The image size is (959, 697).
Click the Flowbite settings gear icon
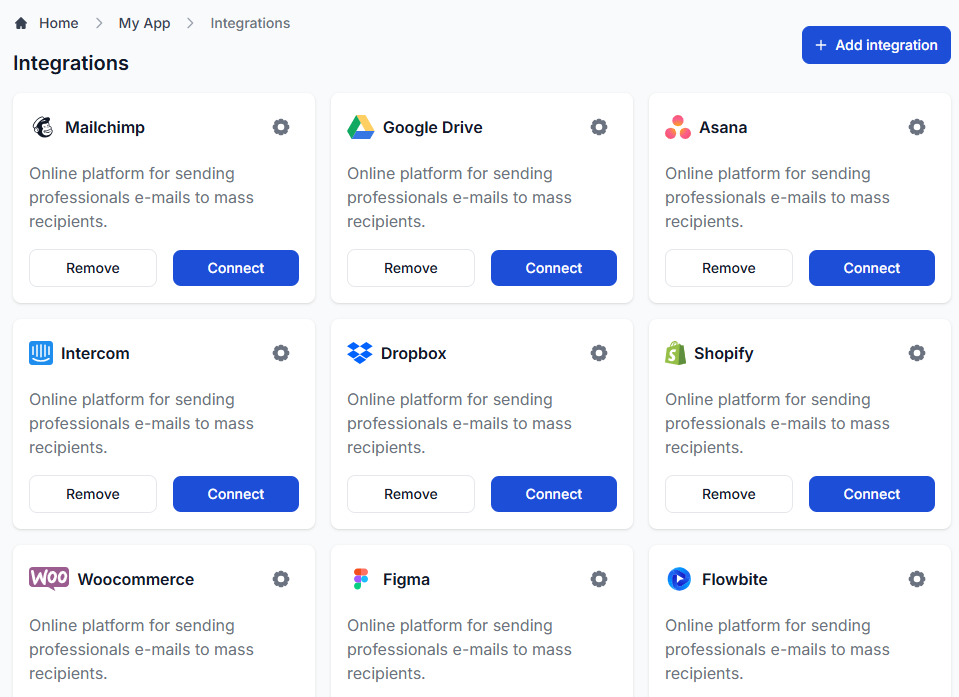click(917, 579)
